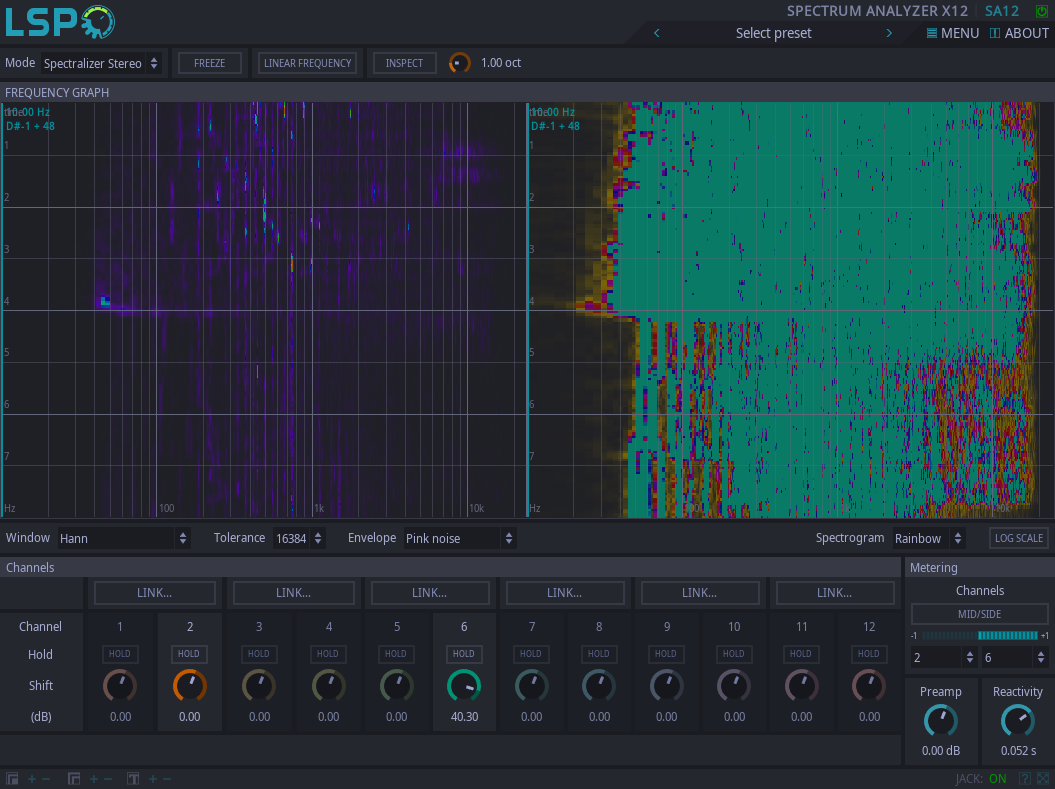Click the help question mark icon
Viewport: 1055px width, 789px height.
pyautogui.click(x=1025, y=779)
